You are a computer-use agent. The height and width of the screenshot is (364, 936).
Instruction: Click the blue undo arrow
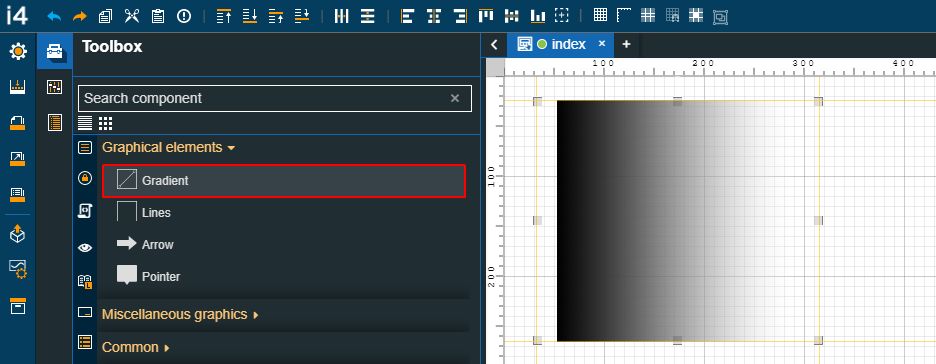(x=54, y=16)
